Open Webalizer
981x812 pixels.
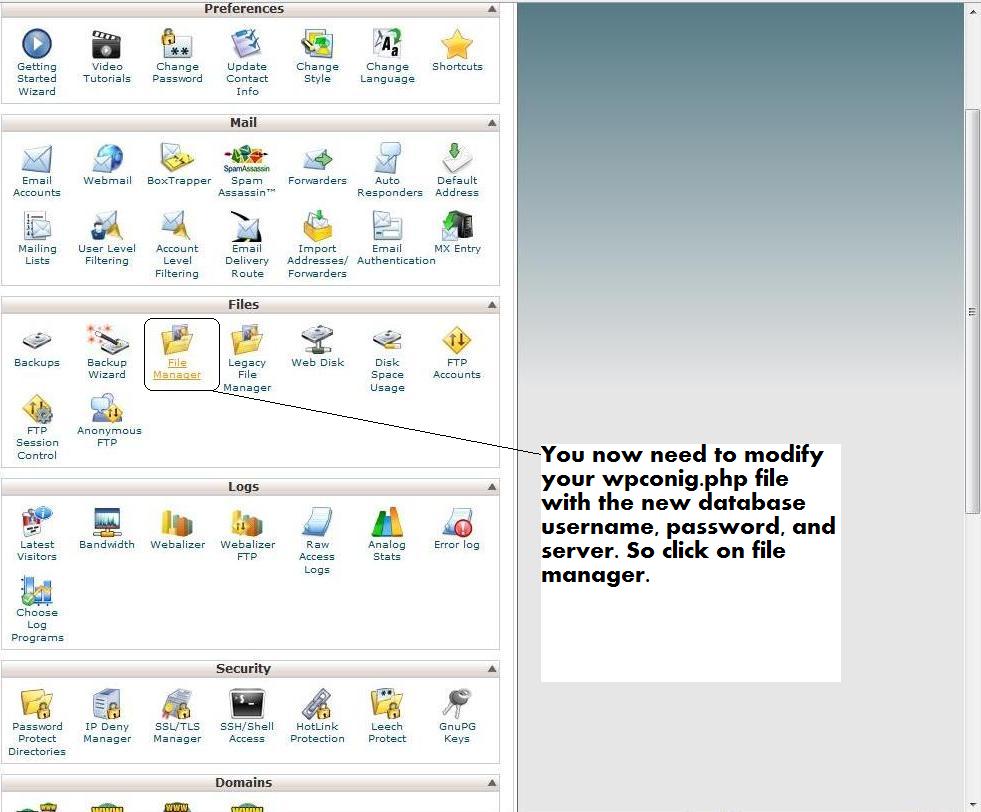(x=178, y=529)
